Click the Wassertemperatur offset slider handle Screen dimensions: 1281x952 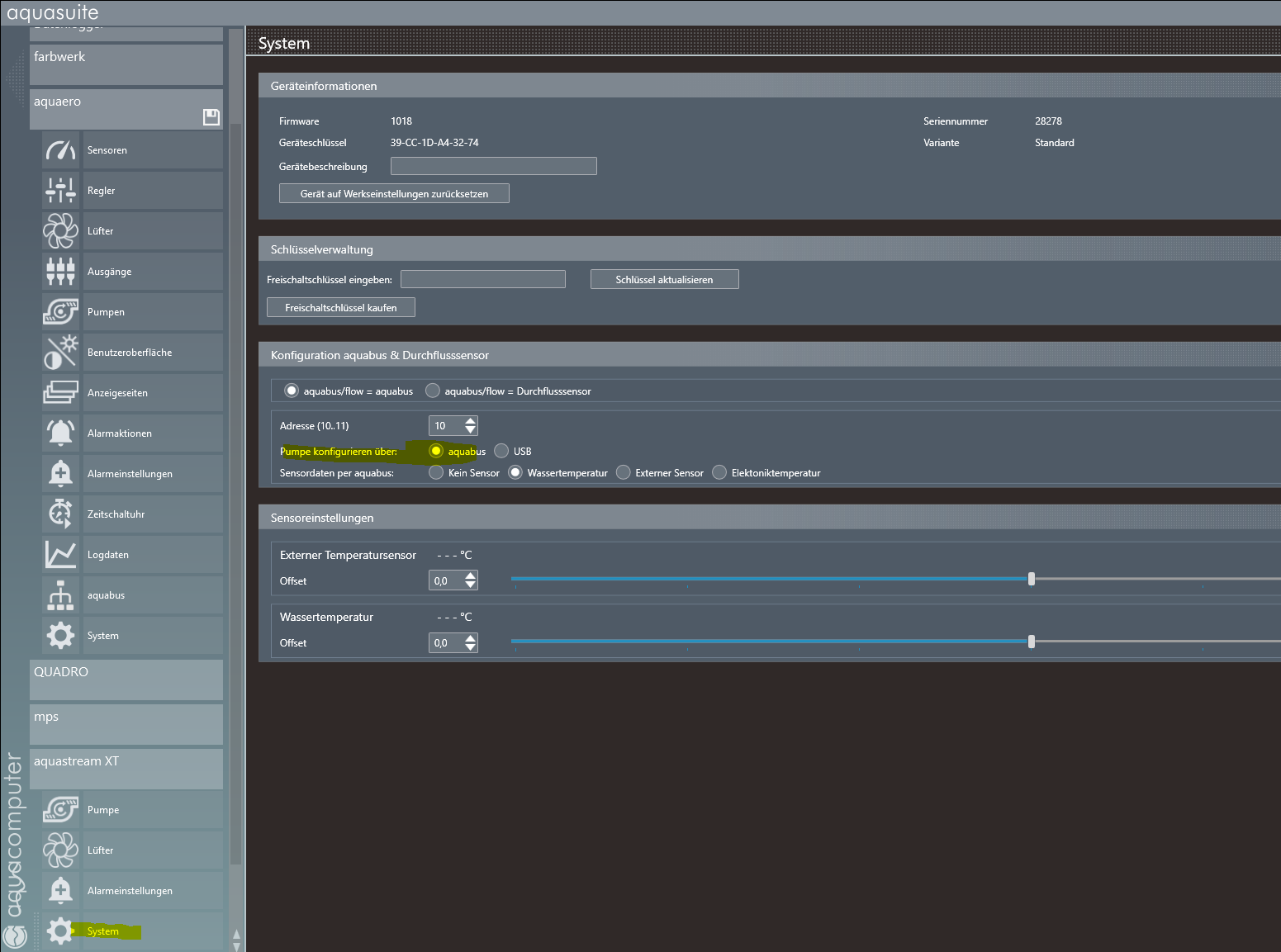pos(1032,642)
